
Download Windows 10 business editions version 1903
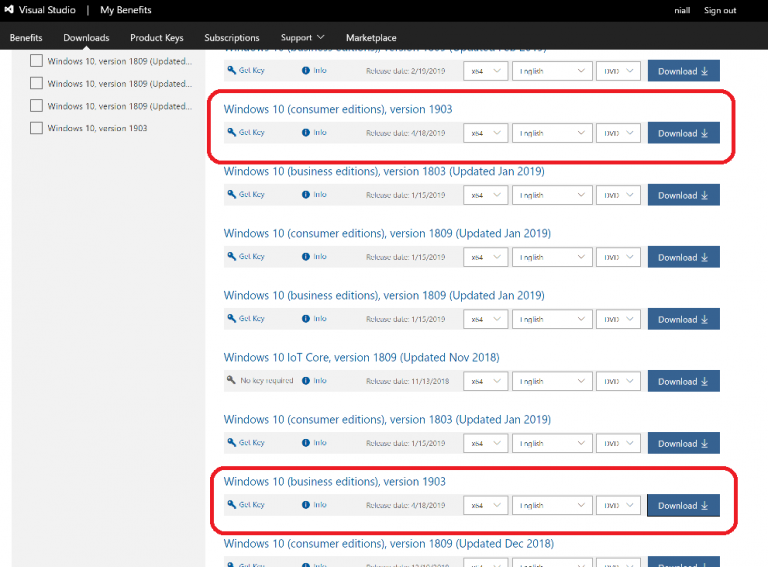(683, 506)
